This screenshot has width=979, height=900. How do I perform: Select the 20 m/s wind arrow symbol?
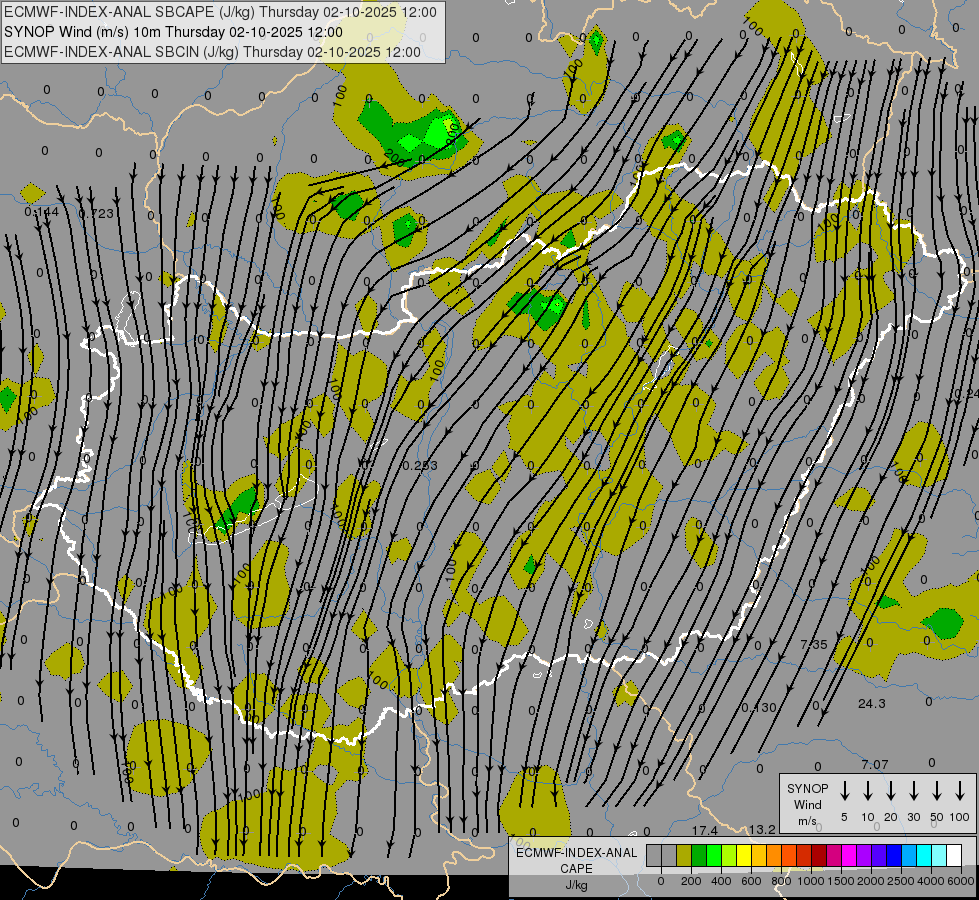pyautogui.click(x=891, y=791)
